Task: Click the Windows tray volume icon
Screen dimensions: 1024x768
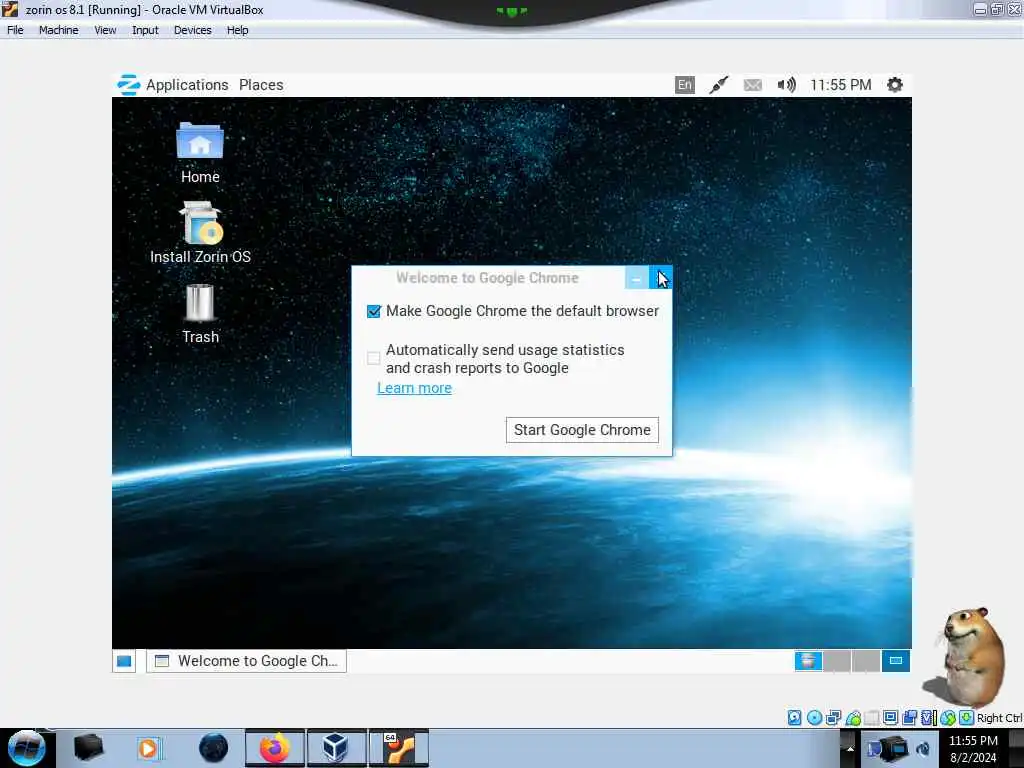Action: click(923, 748)
